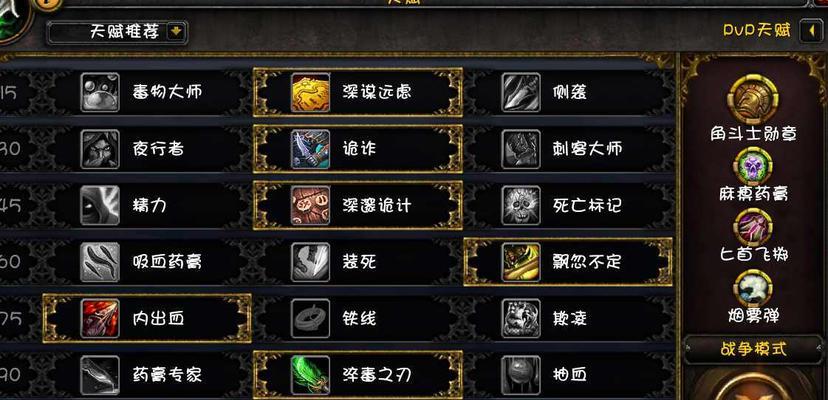Collapse the PvP天赋 panel arrow

tap(812, 31)
